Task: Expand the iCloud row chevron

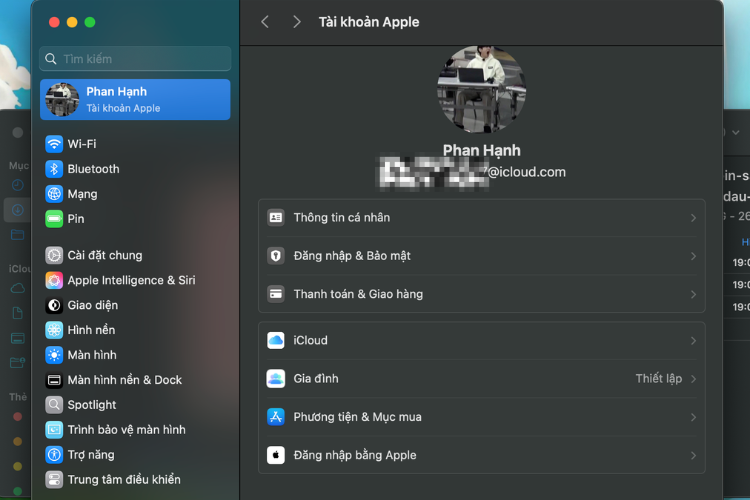Action: (x=693, y=341)
